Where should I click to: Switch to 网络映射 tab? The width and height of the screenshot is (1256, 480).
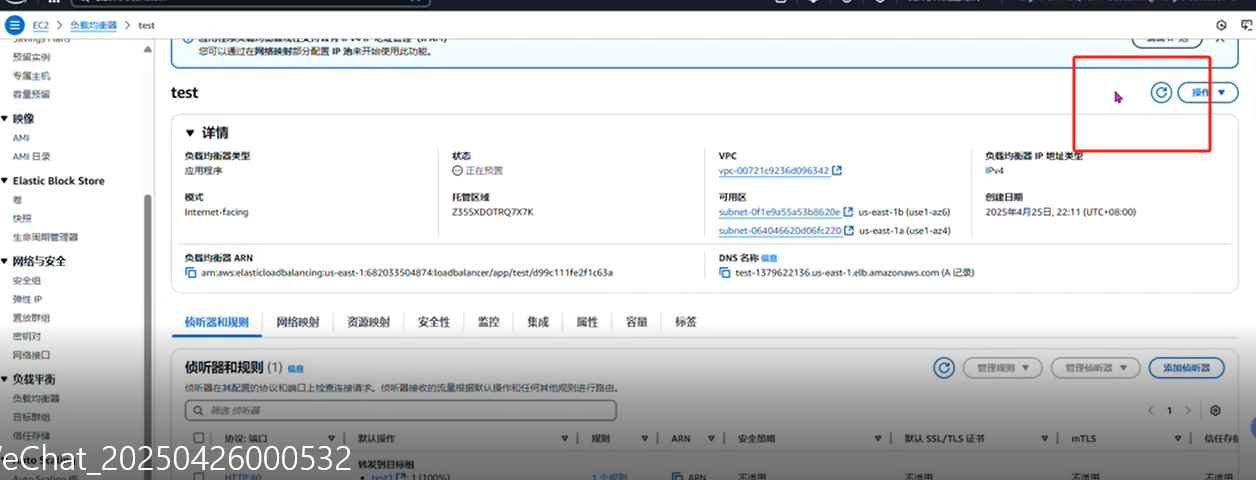coord(298,322)
